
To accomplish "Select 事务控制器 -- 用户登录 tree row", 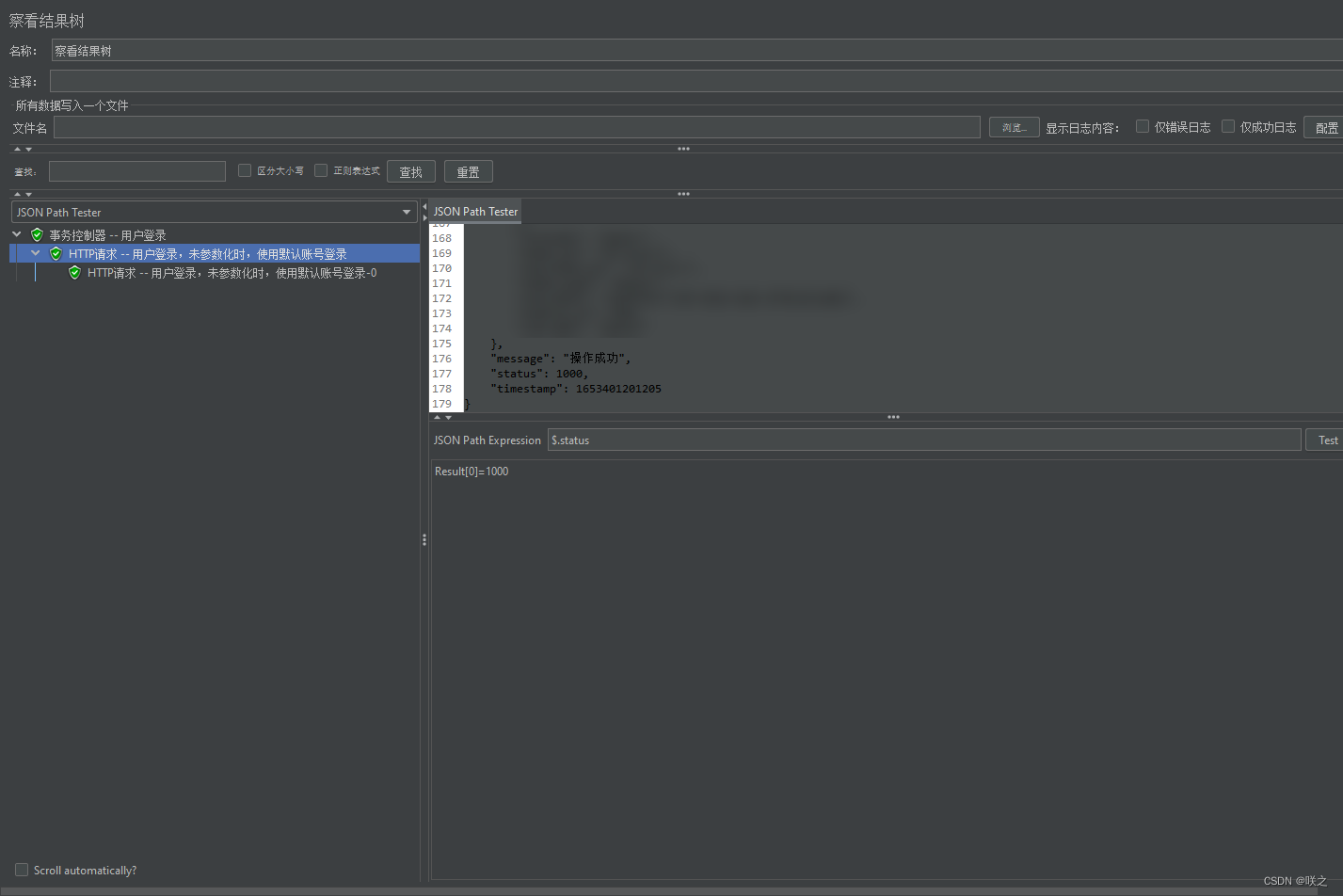I will 107,235.
